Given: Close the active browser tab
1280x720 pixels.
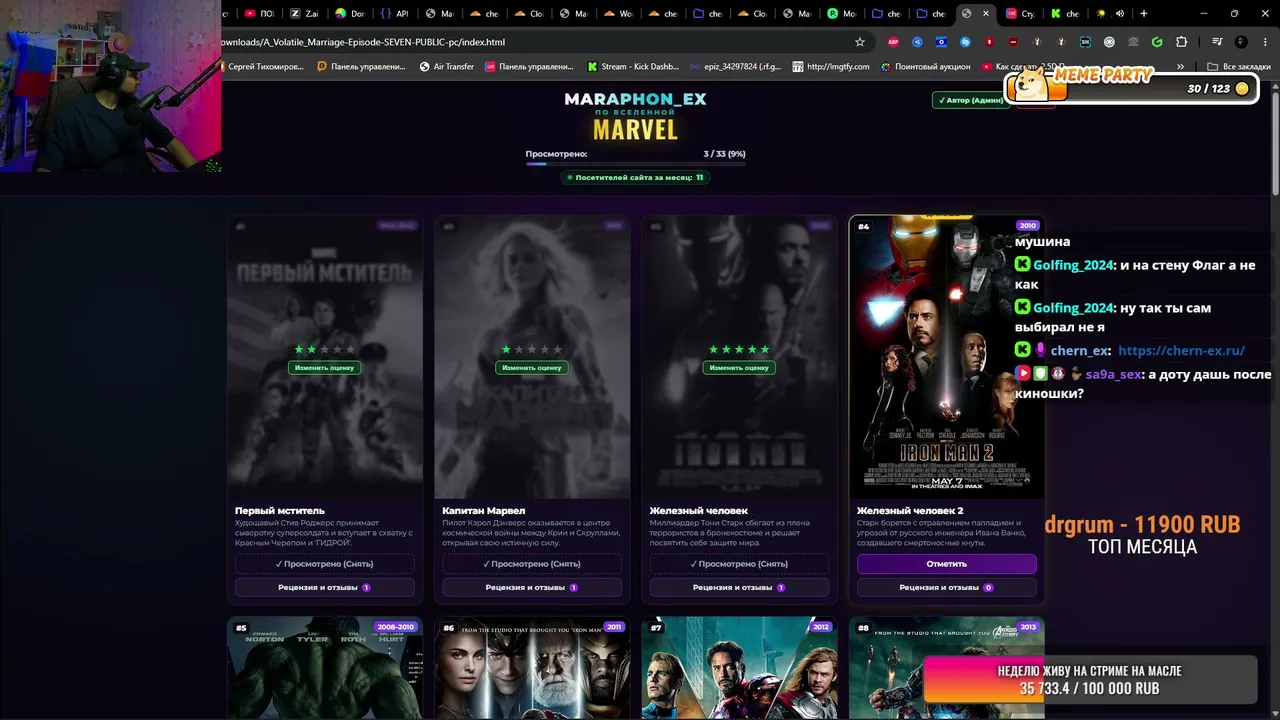Looking at the screenshot, I should pyautogui.click(x=986, y=13).
